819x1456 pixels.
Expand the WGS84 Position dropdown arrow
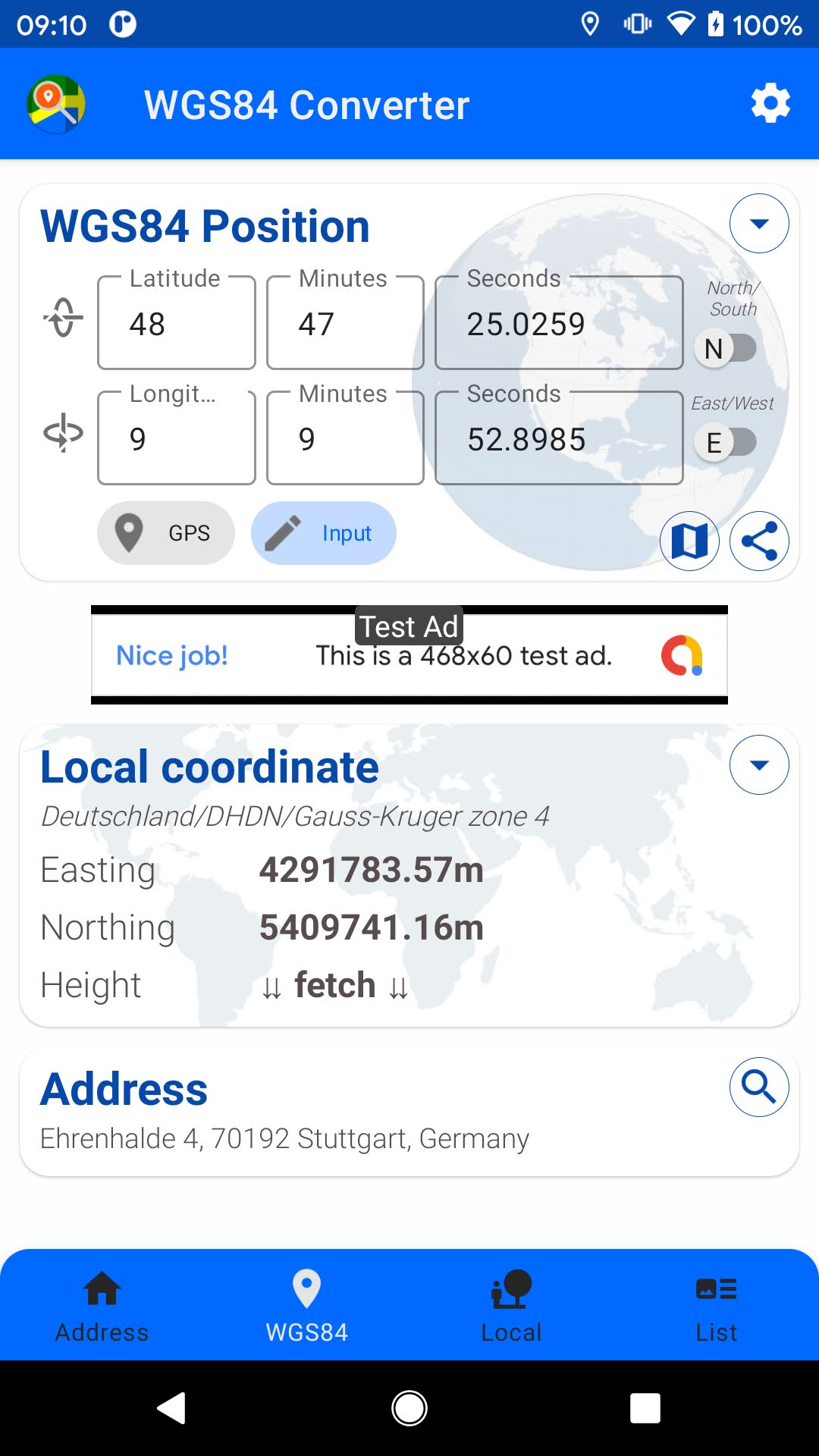click(x=759, y=224)
